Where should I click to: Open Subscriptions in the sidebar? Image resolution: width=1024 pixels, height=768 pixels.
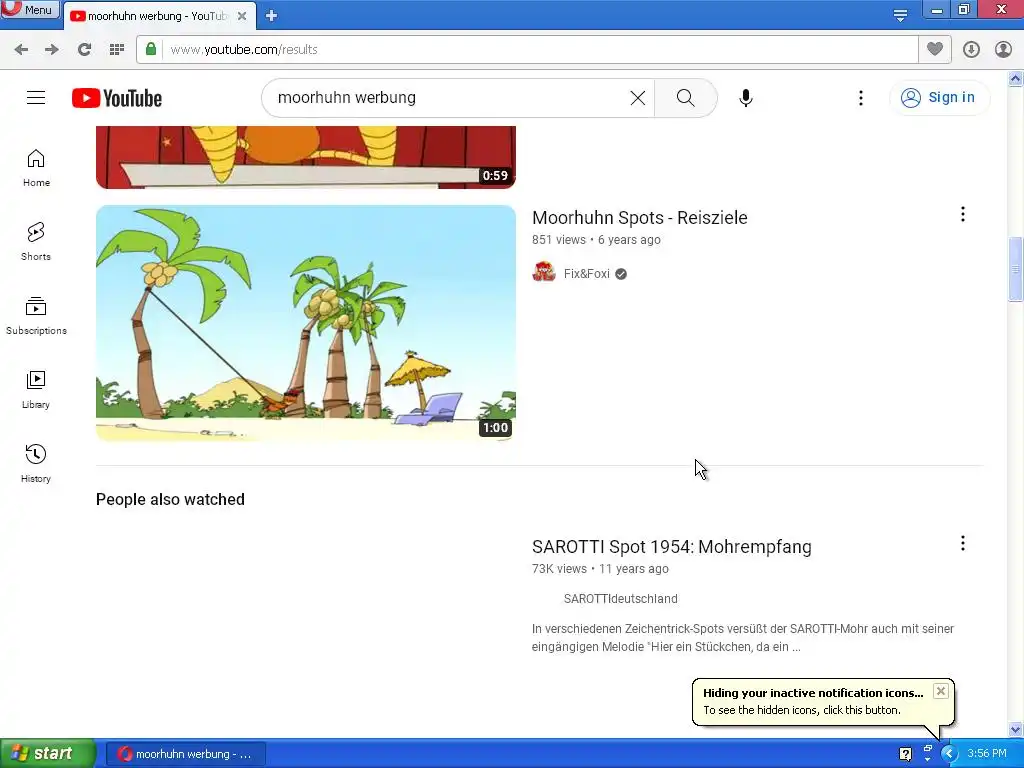tap(36, 316)
